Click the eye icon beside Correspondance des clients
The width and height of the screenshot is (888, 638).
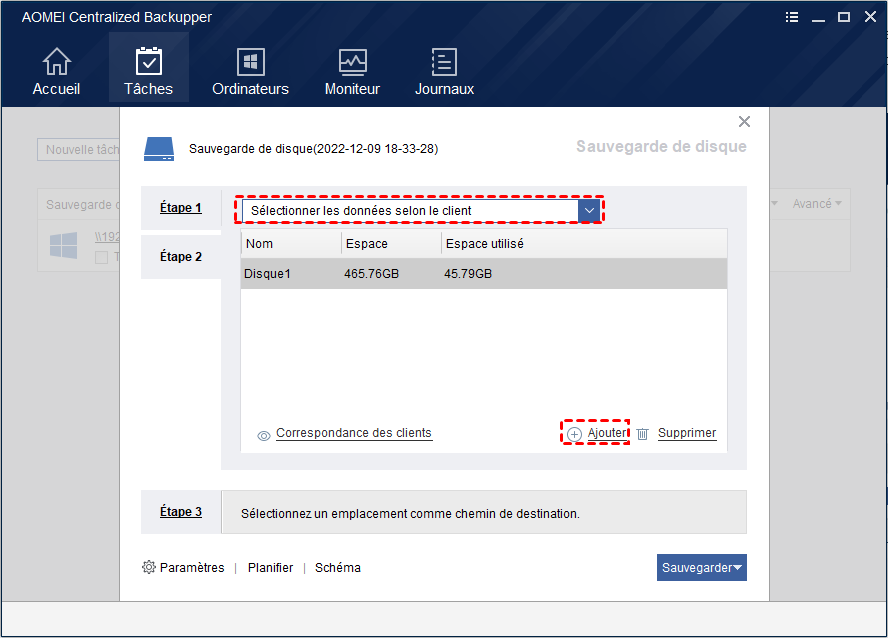(263, 435)
